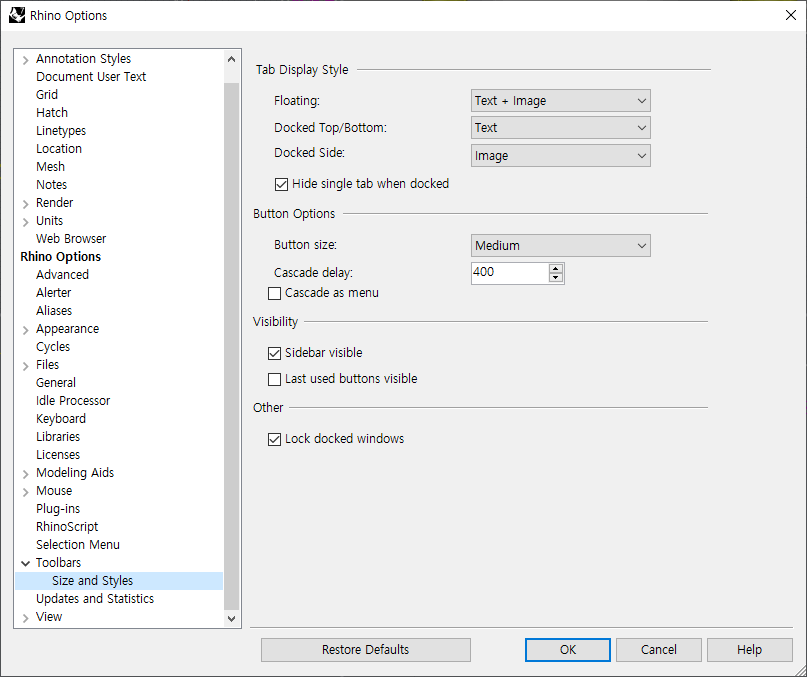Open the Docked Side dropdown

click(560, 155)
